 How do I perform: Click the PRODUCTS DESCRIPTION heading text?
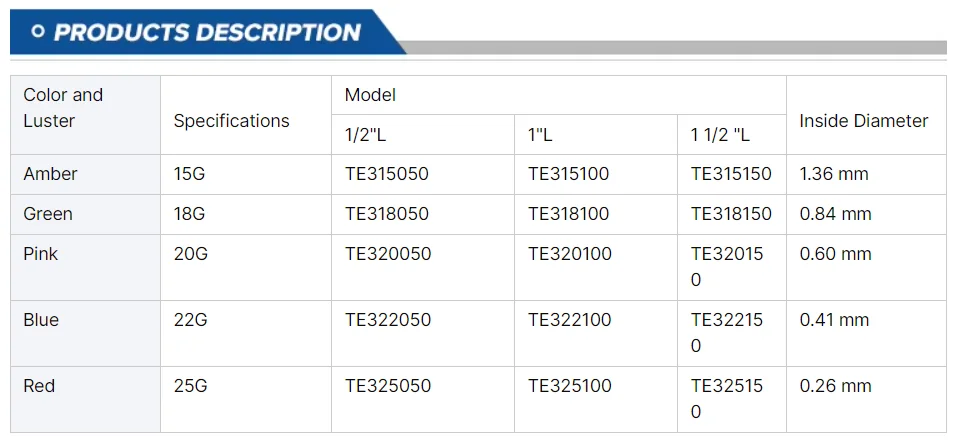tap(207, 32)
